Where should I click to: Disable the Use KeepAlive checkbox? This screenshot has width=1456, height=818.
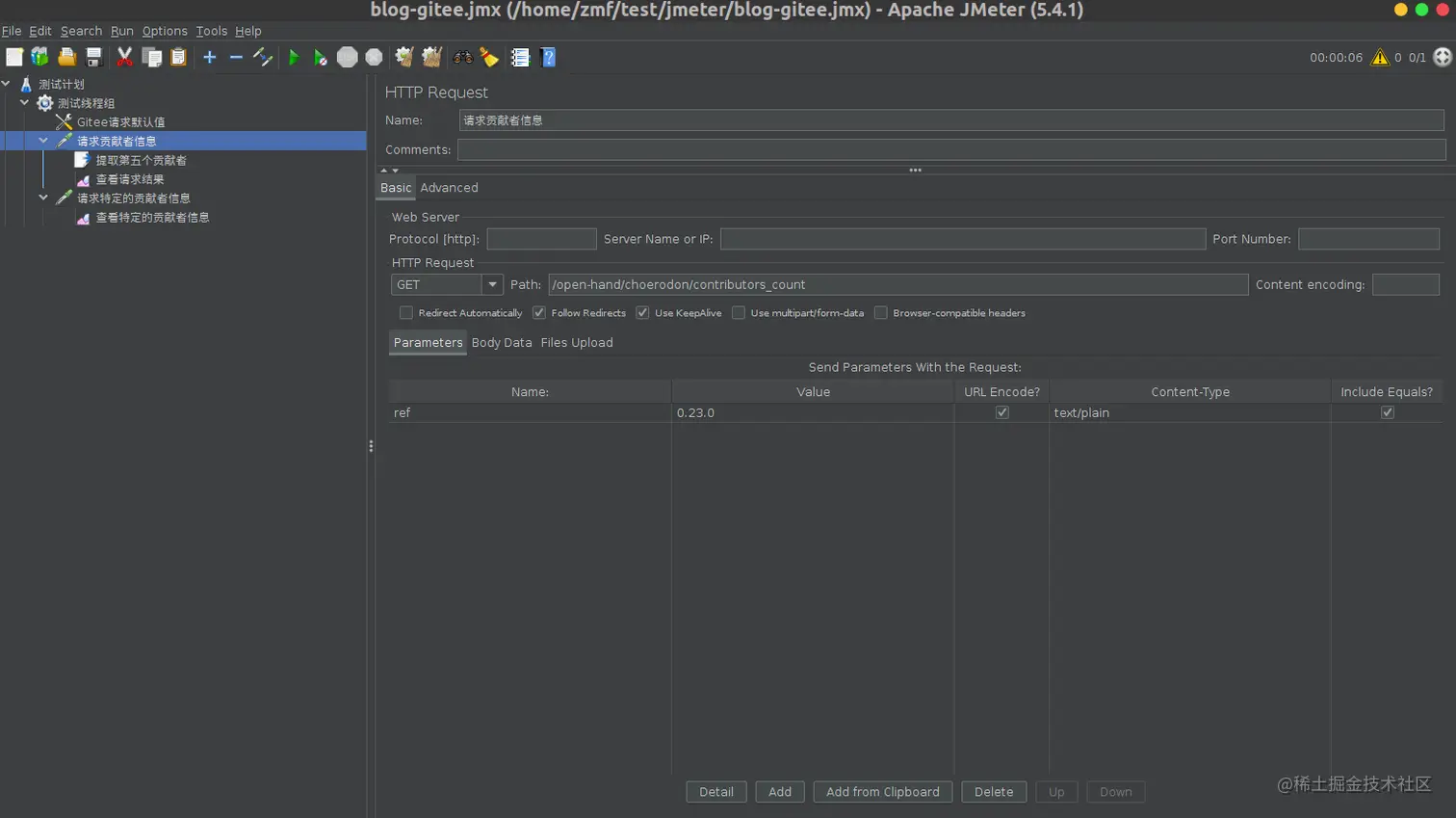click(x=642, y=313)
